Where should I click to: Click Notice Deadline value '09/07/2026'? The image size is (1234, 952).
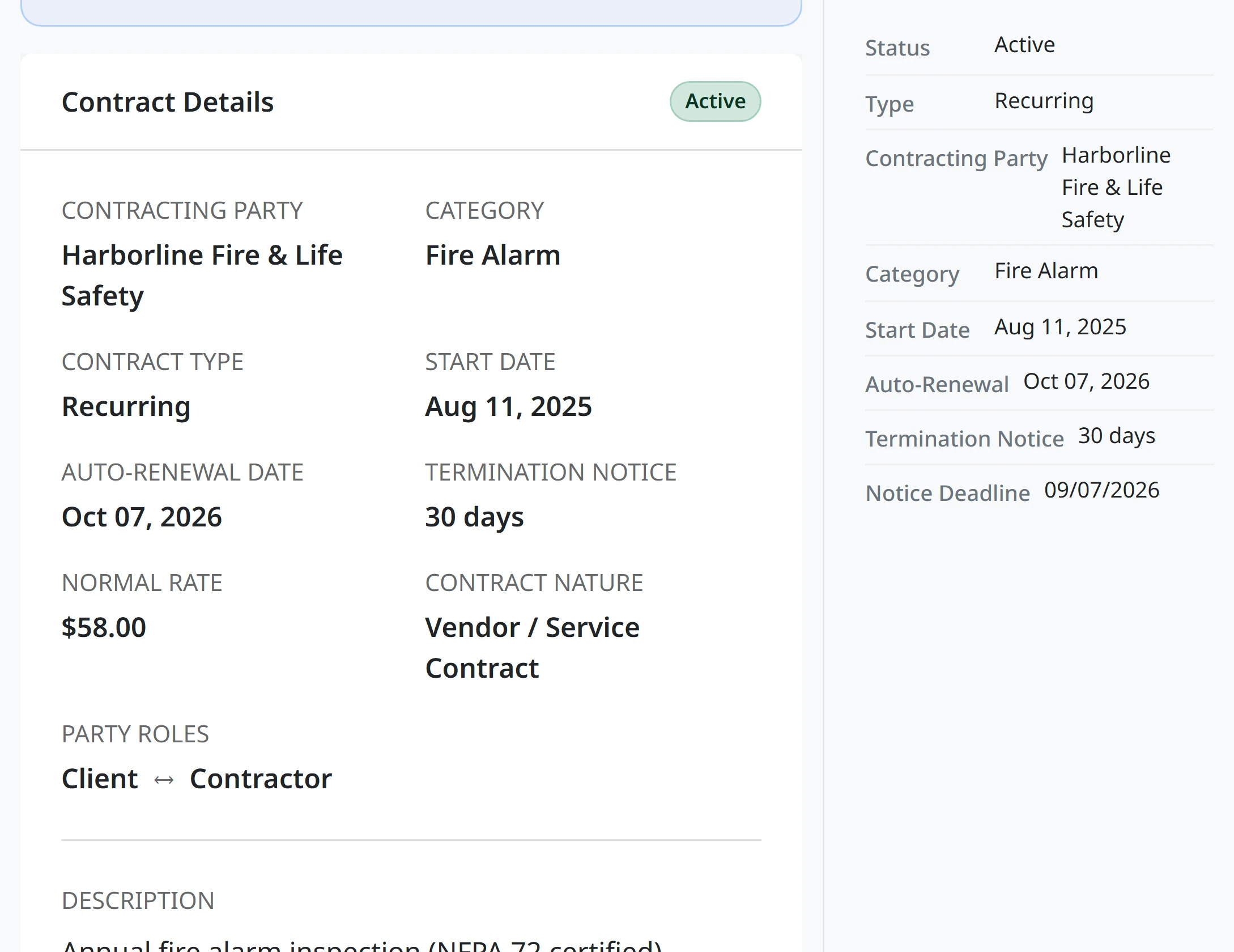coord(1101,490)
